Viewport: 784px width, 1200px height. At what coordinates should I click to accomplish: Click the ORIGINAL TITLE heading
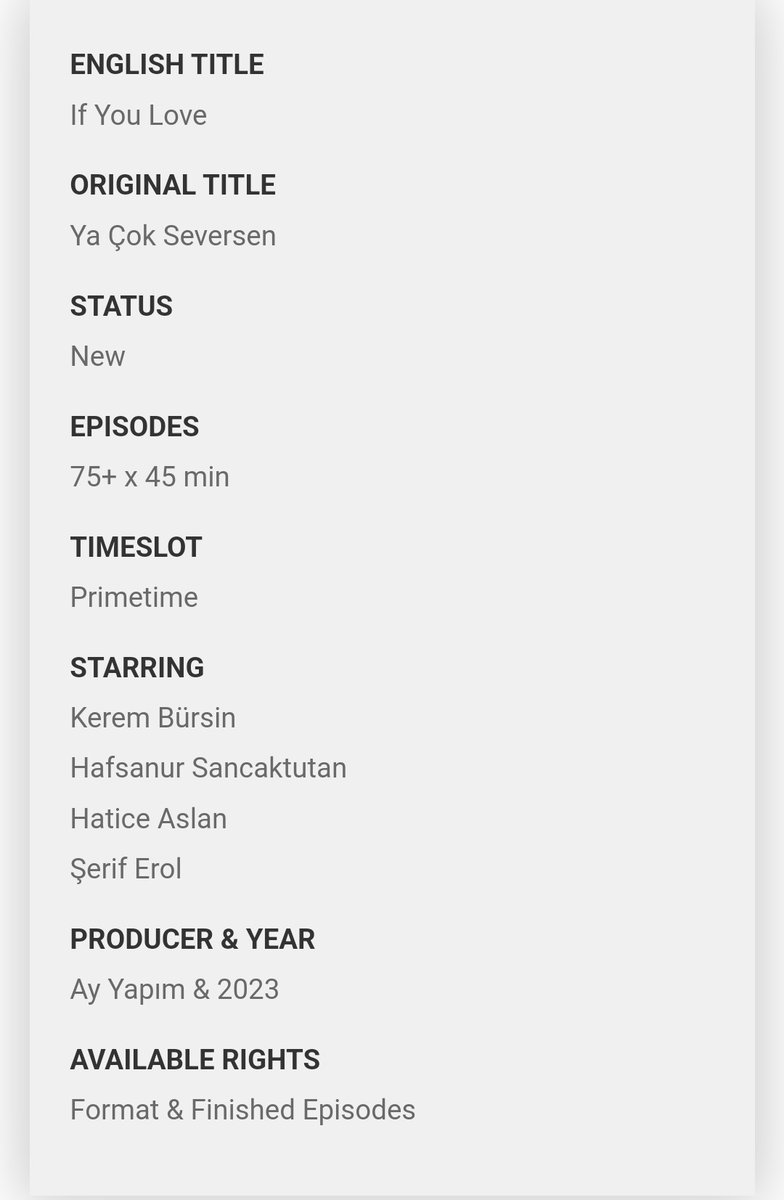click(x=172, y=185)
